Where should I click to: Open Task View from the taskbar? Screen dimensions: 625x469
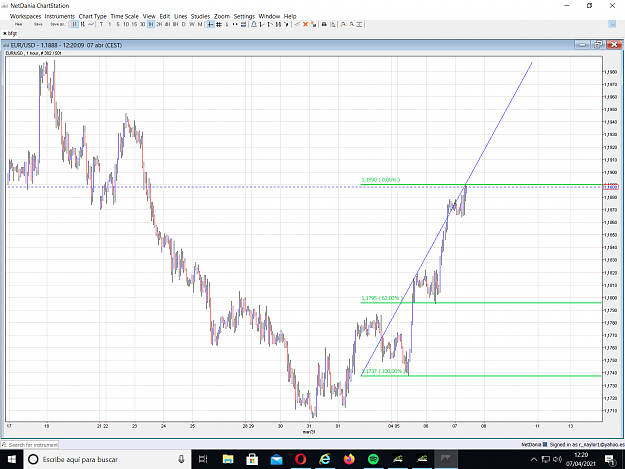pos(203,459)
